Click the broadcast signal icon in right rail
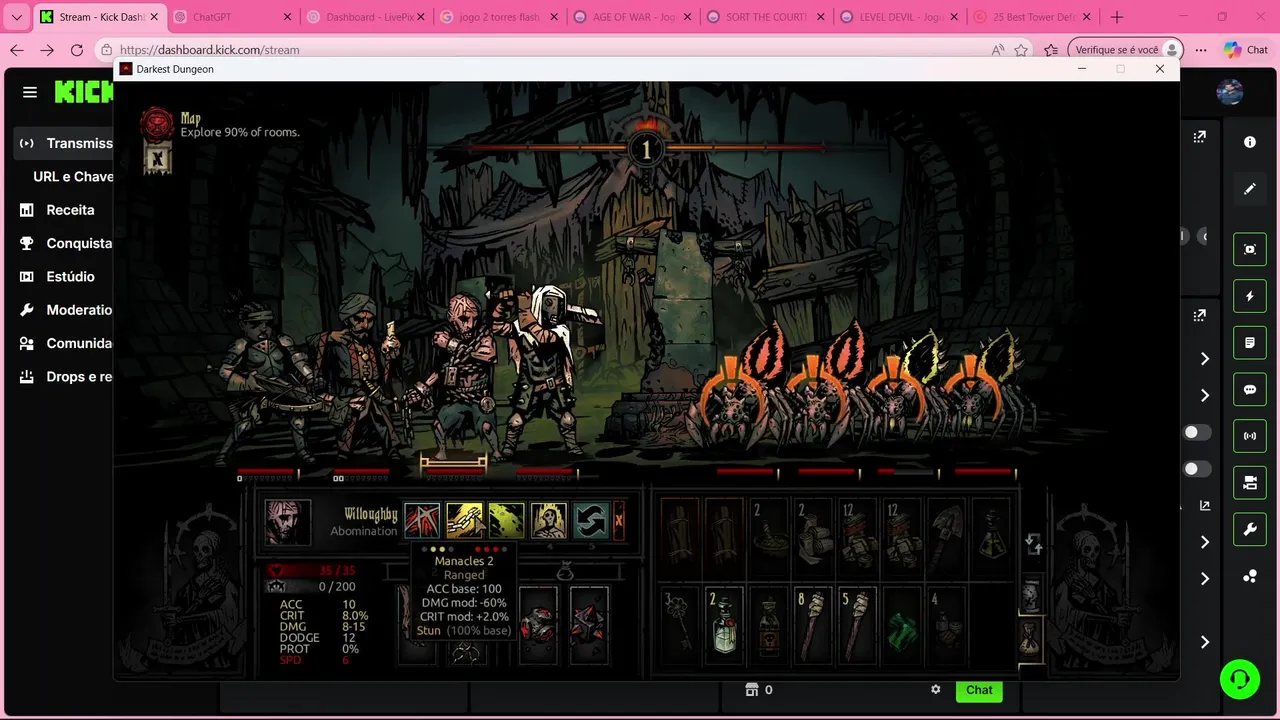The width and height of the screenshot is (1280, 720). (1250, 436)
